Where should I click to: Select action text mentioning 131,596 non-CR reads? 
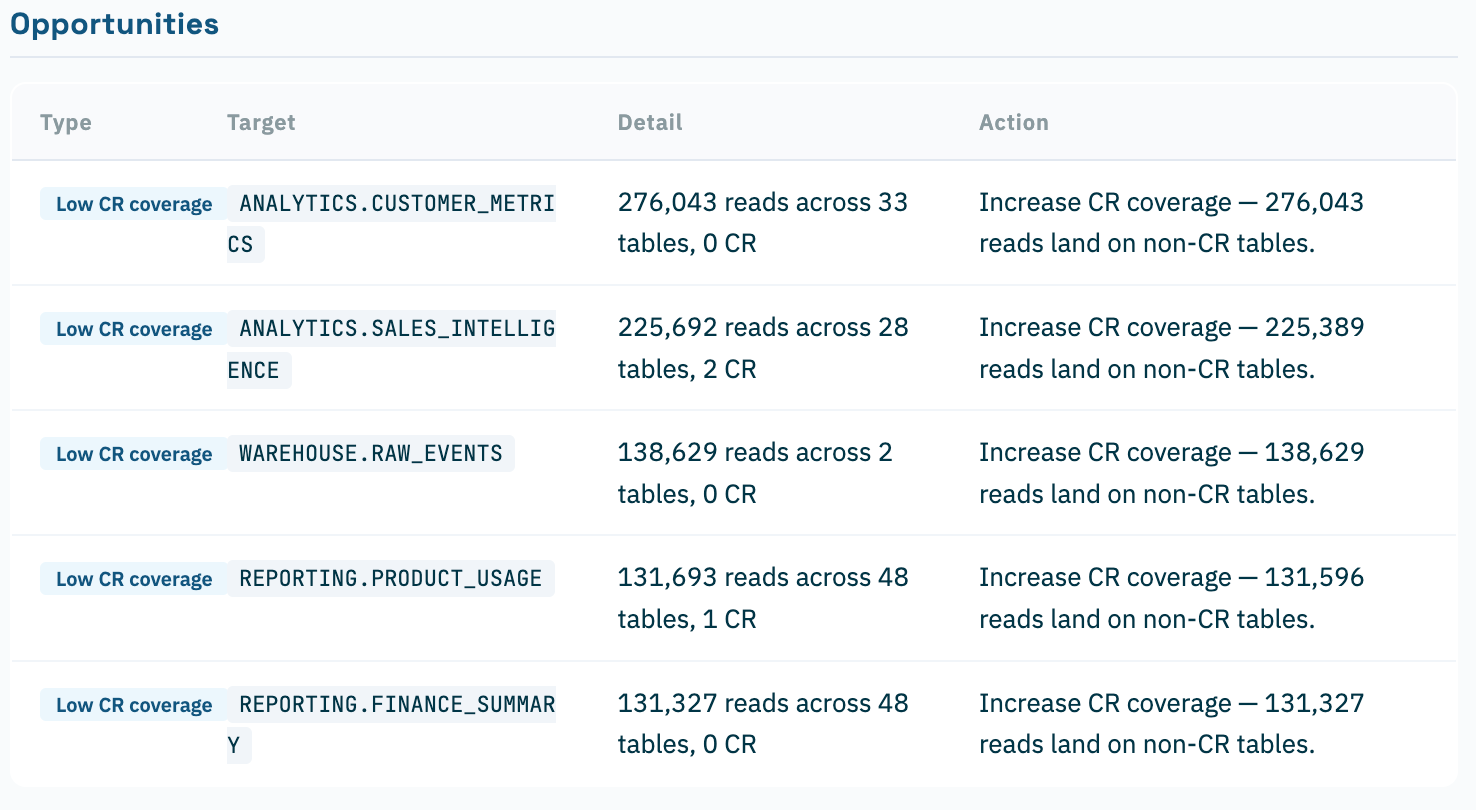(x=1171, y=599)
